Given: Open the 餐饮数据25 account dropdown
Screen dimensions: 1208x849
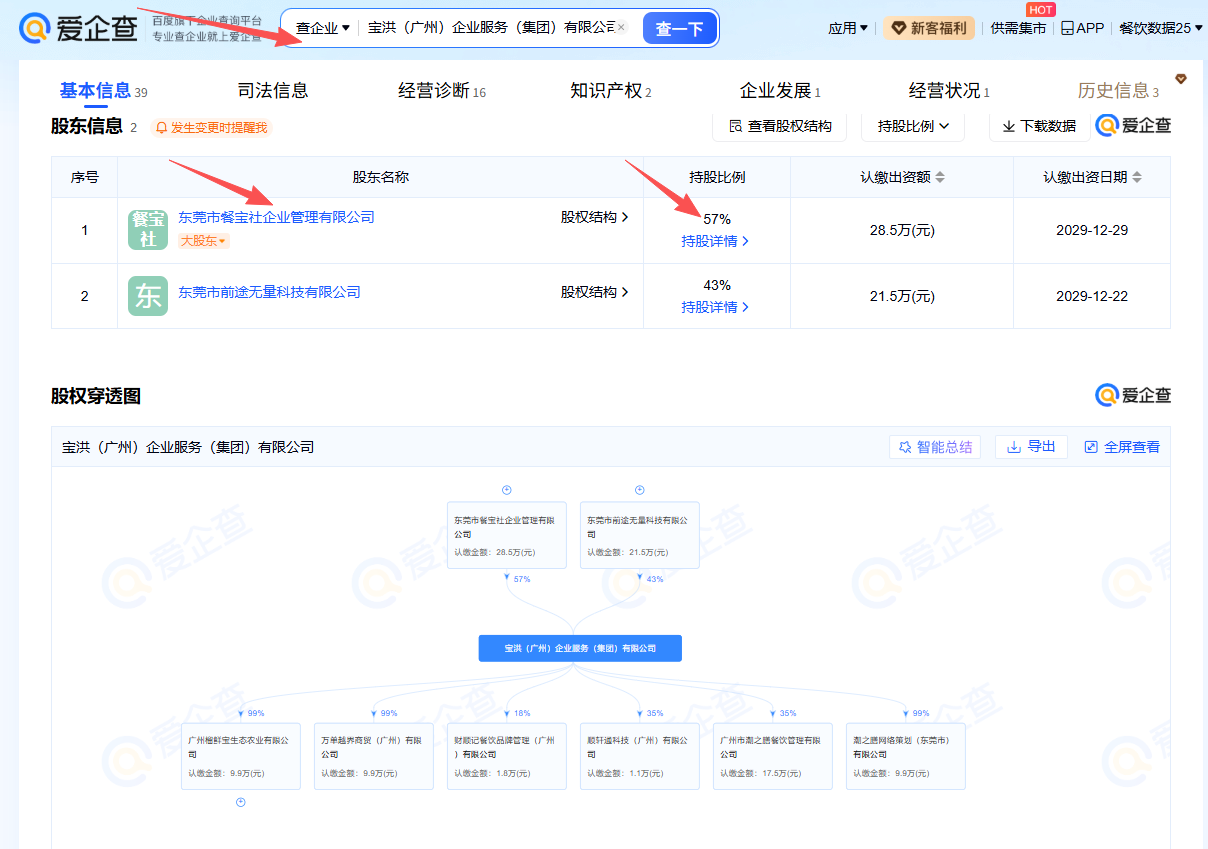Looking at the screenshot, I should 1161,28.
